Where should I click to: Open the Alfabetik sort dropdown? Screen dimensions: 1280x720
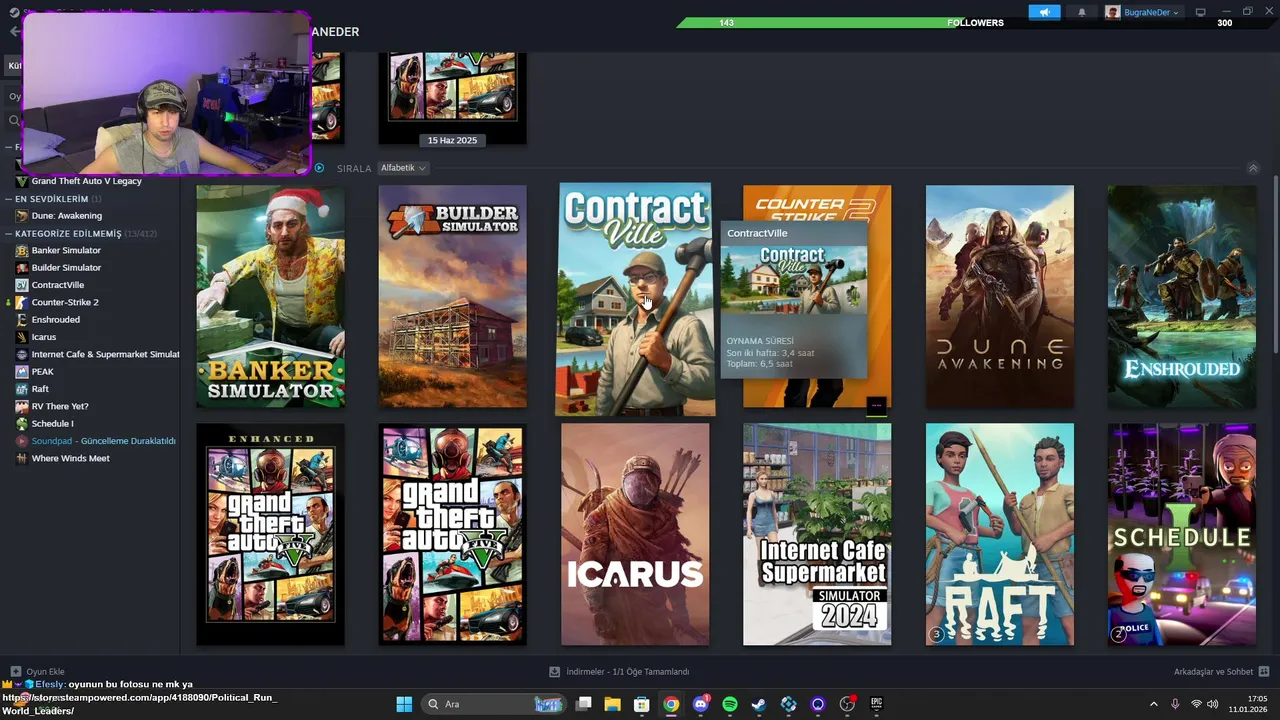point(403,168)
